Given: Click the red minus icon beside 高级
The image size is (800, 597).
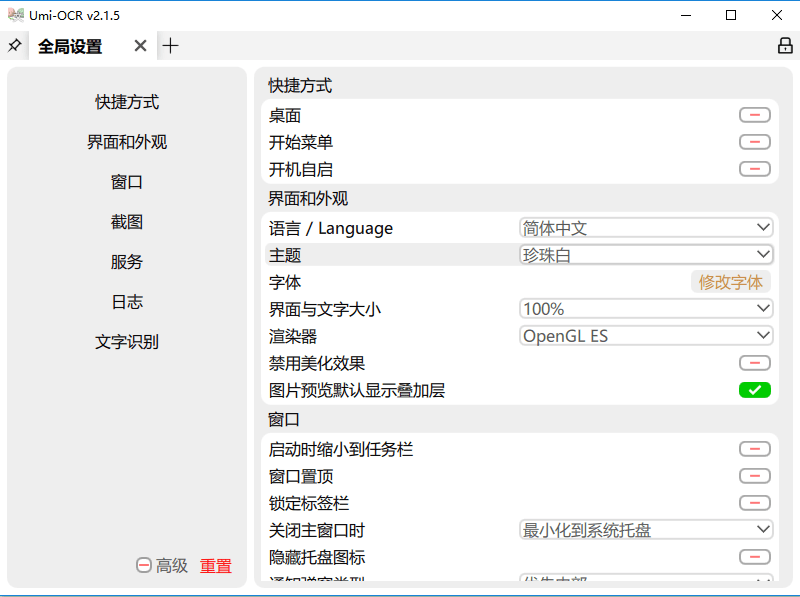Looking at the screenshot, I should pyautogui.click(x=143, y=565).
